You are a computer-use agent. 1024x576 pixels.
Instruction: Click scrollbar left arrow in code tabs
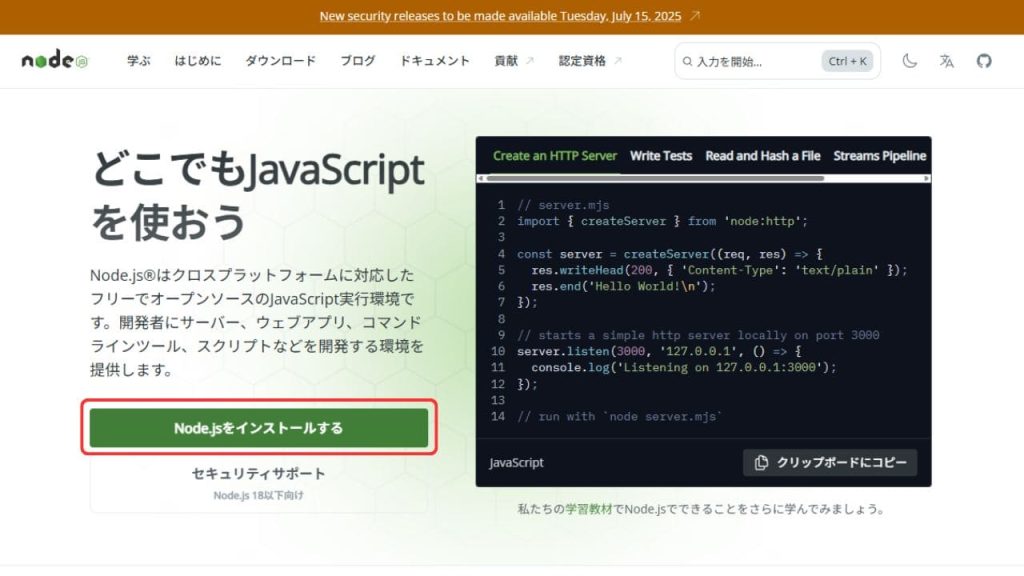tap(481, 178)
